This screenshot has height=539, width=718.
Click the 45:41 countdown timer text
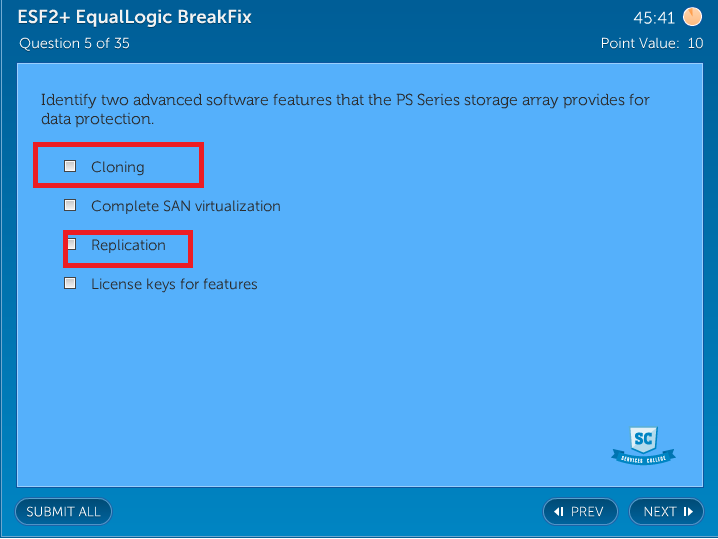pos(654,18)
